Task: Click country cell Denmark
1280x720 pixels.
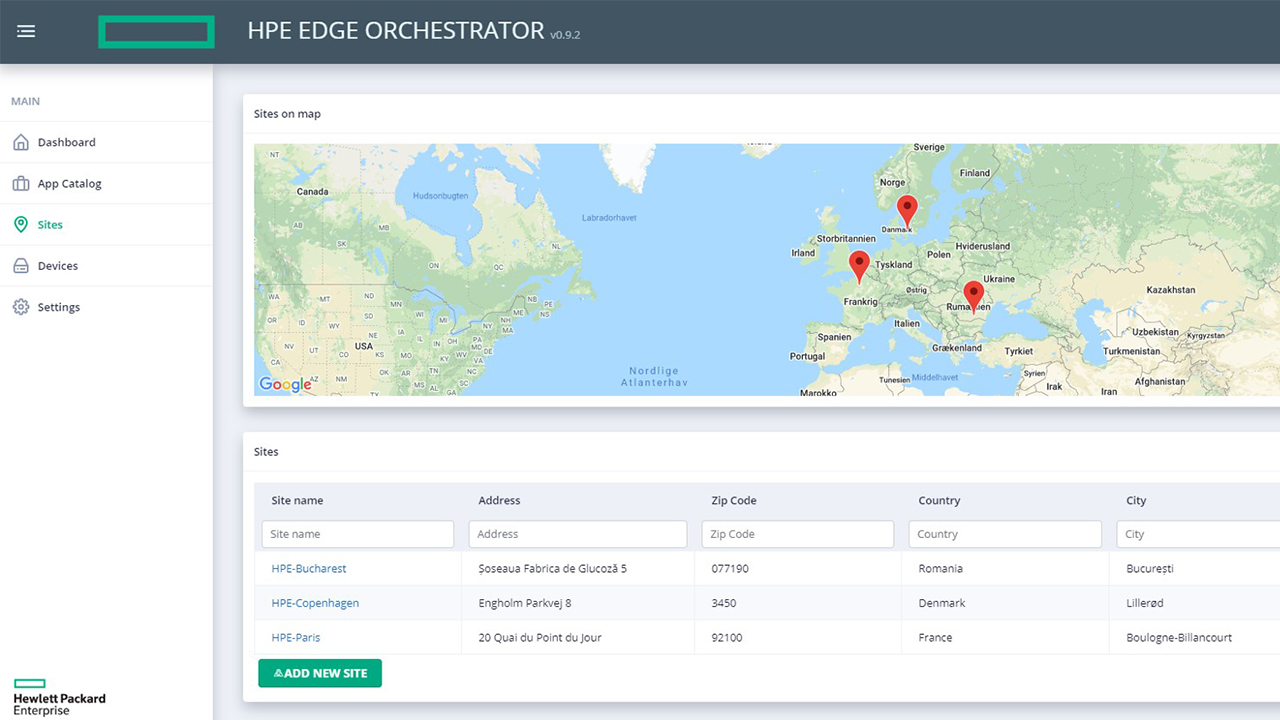Action: (x=942, y=603)
